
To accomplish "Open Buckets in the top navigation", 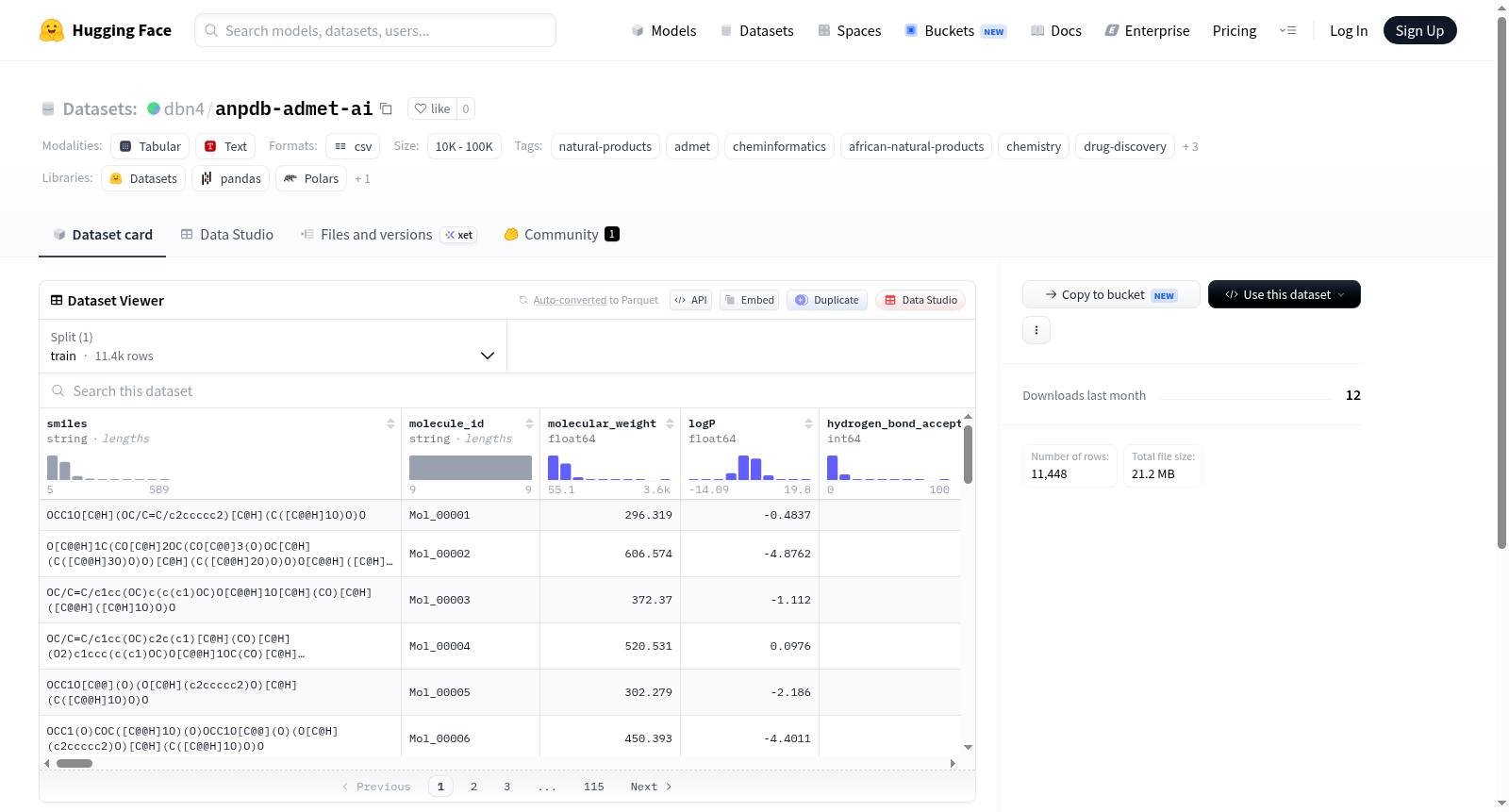I will [955, 30].
